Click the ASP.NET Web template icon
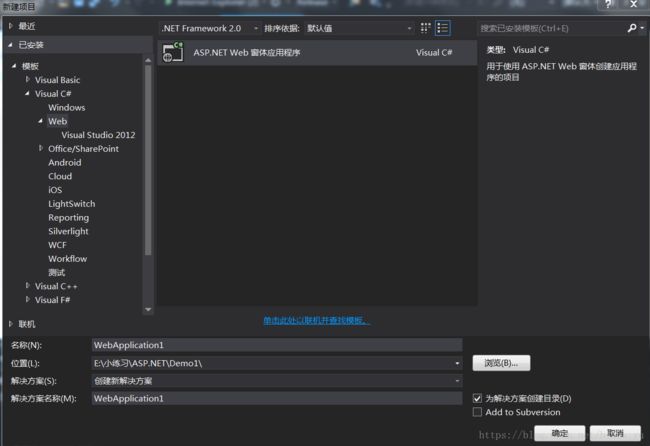The image size is (650, 446). pos(173,52)
